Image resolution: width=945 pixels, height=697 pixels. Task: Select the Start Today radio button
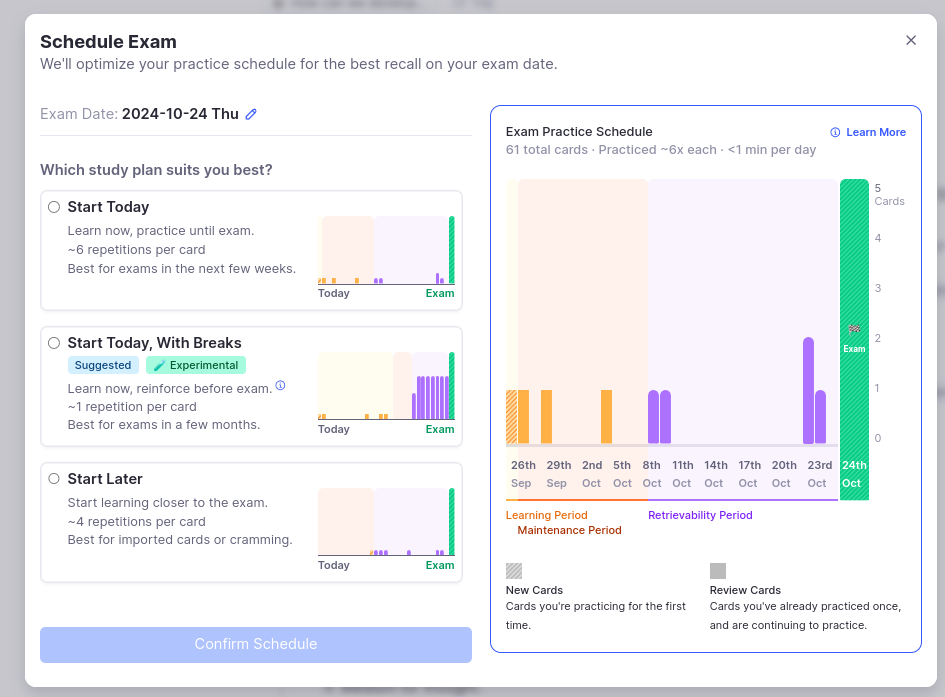54,207
